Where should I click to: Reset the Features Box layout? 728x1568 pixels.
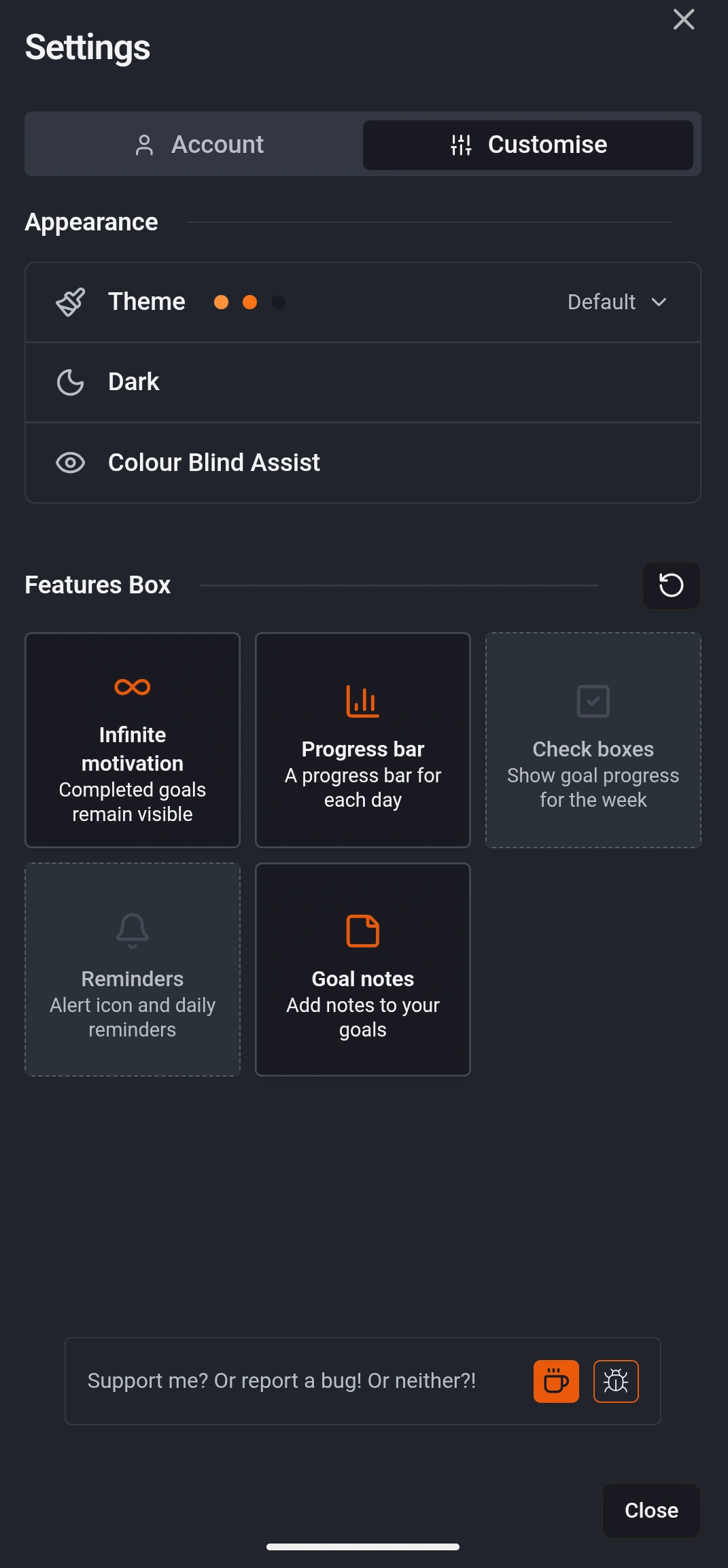click(x=671, y=585)
